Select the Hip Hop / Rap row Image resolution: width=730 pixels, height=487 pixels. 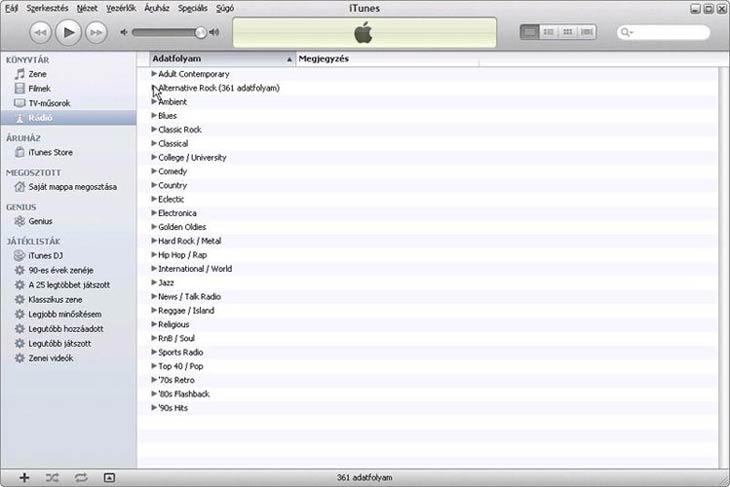click(427, 255)
